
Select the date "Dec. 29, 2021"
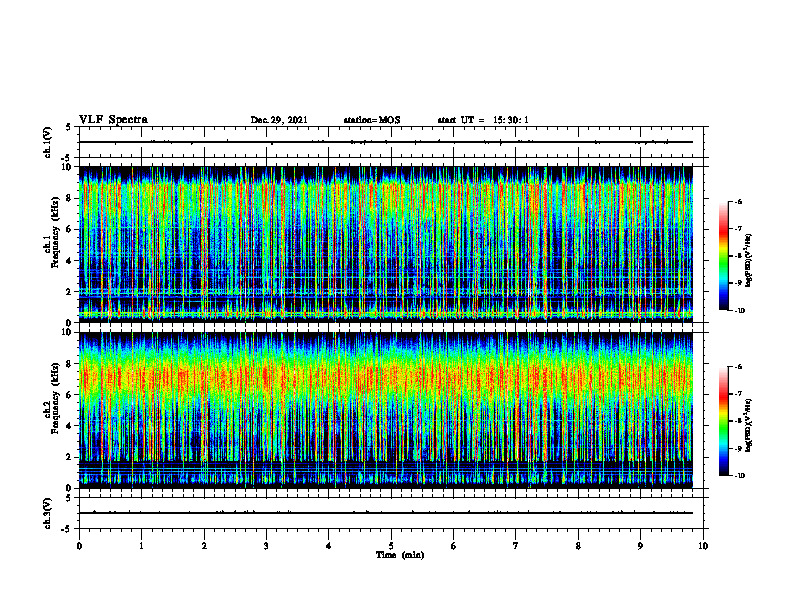(279, 120)
